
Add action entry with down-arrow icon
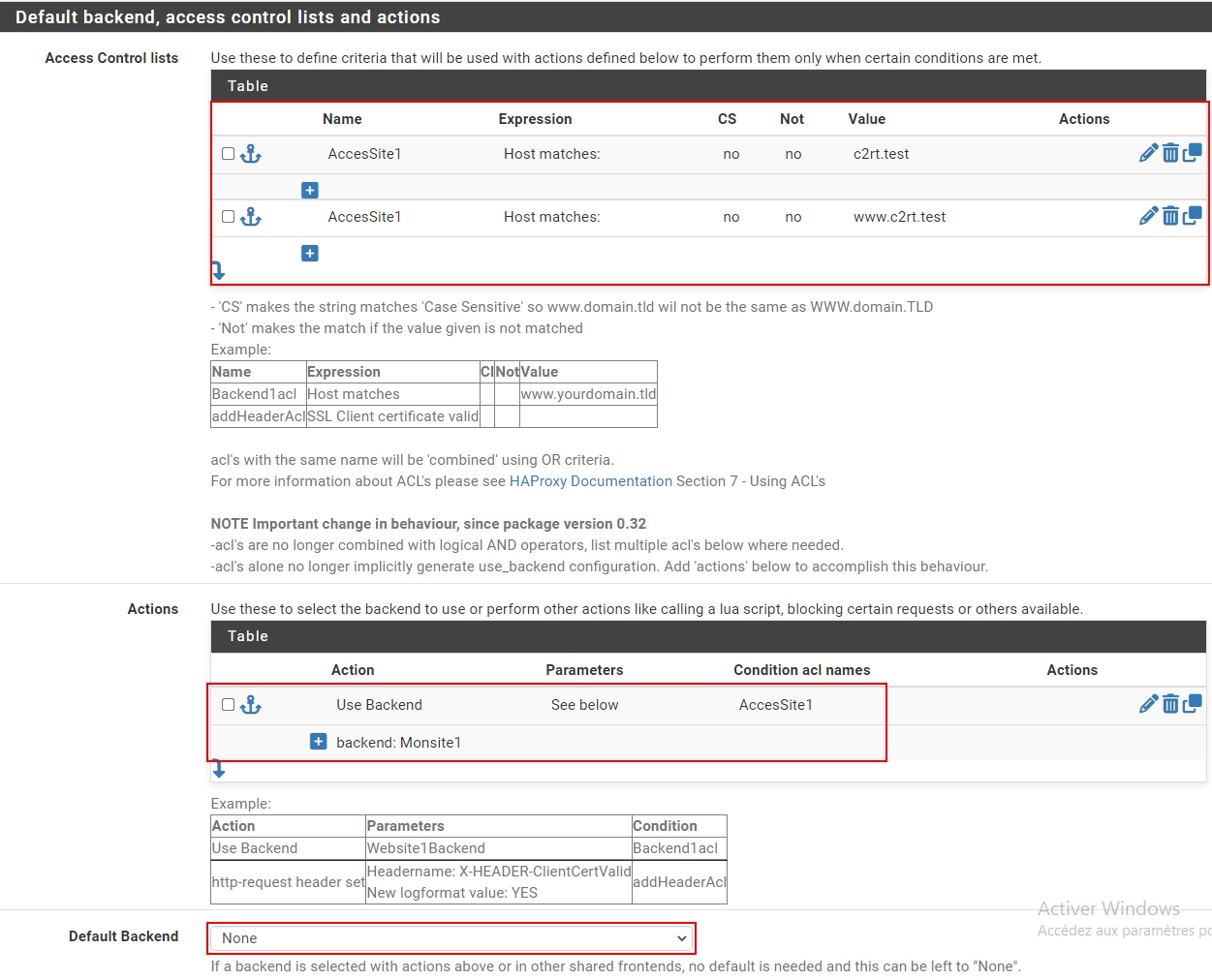pos(219,769)
